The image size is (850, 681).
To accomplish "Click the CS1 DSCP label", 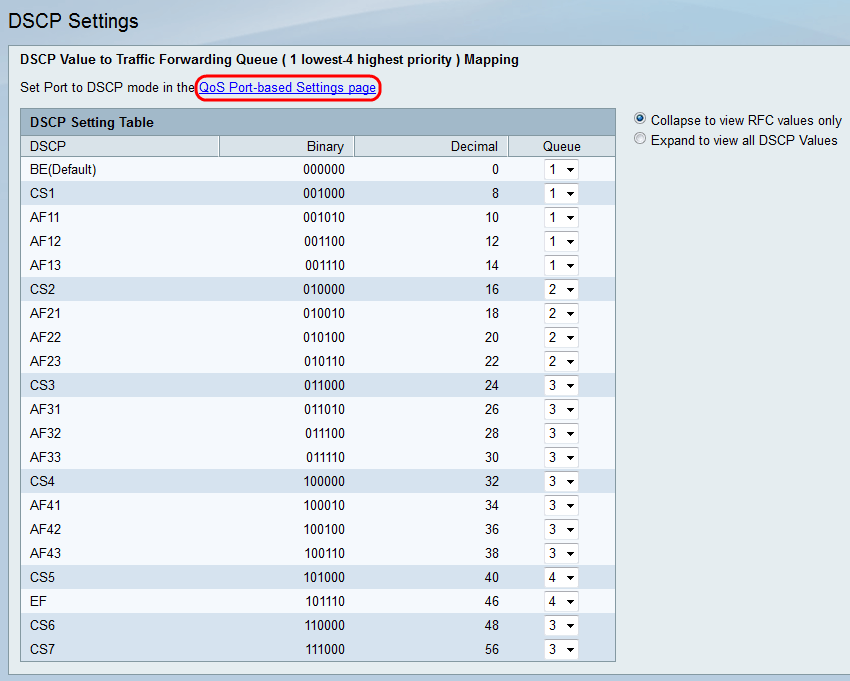I will pyautogui.click(x=42, y=194).
